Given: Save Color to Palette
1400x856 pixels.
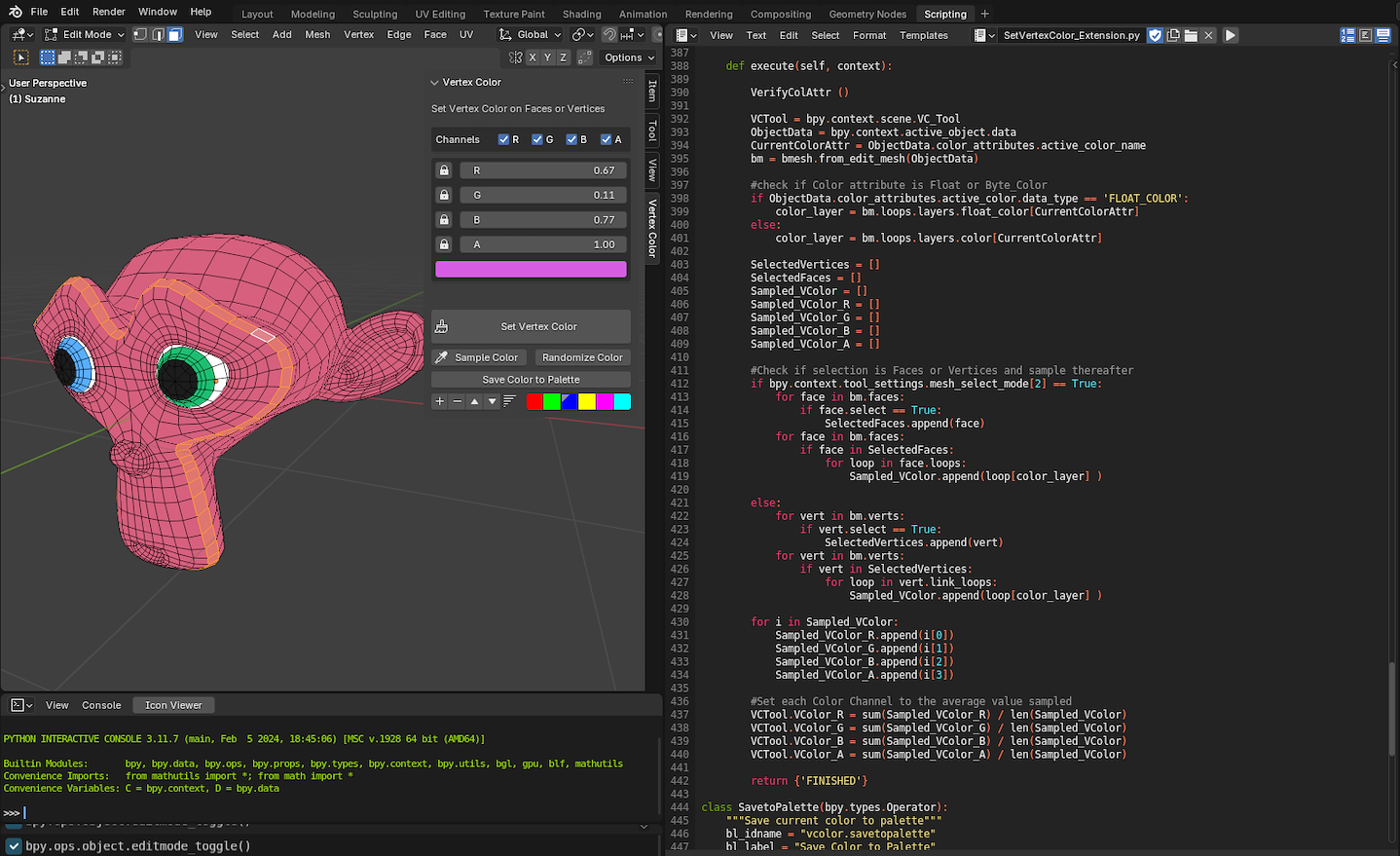Looking at the screenshot, I should (531, 379).
